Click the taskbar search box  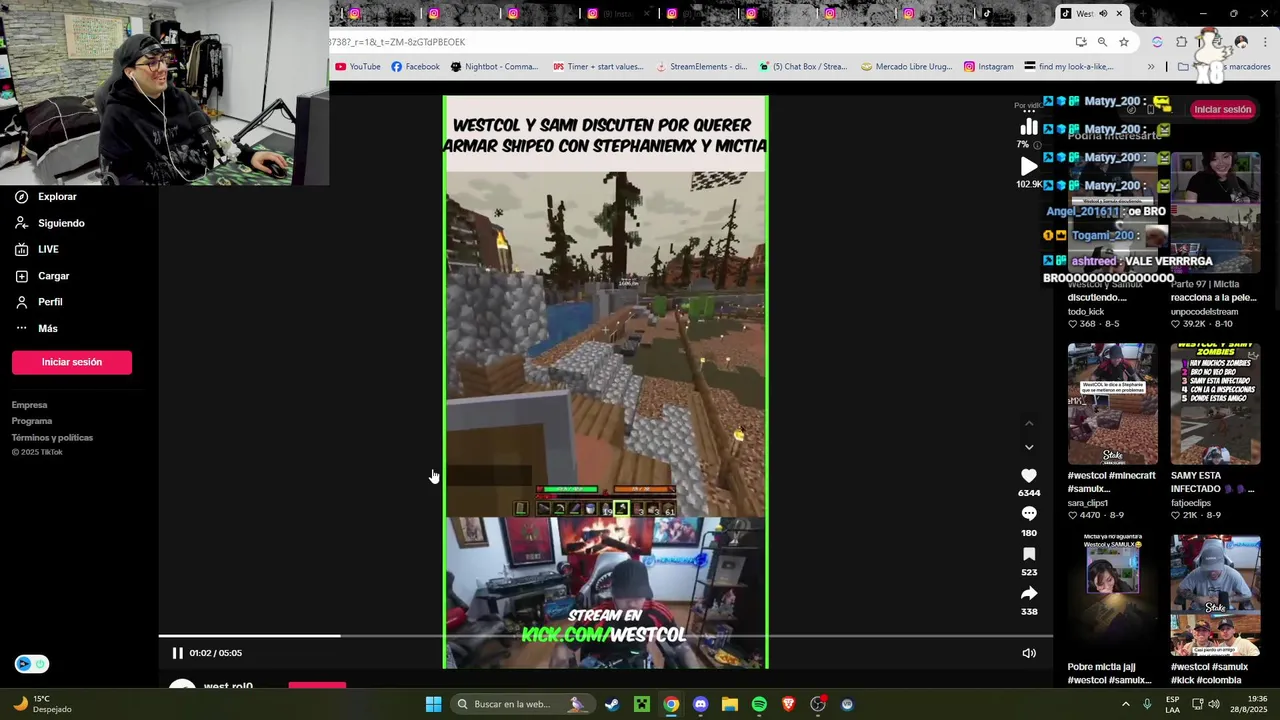click(521, 704)
